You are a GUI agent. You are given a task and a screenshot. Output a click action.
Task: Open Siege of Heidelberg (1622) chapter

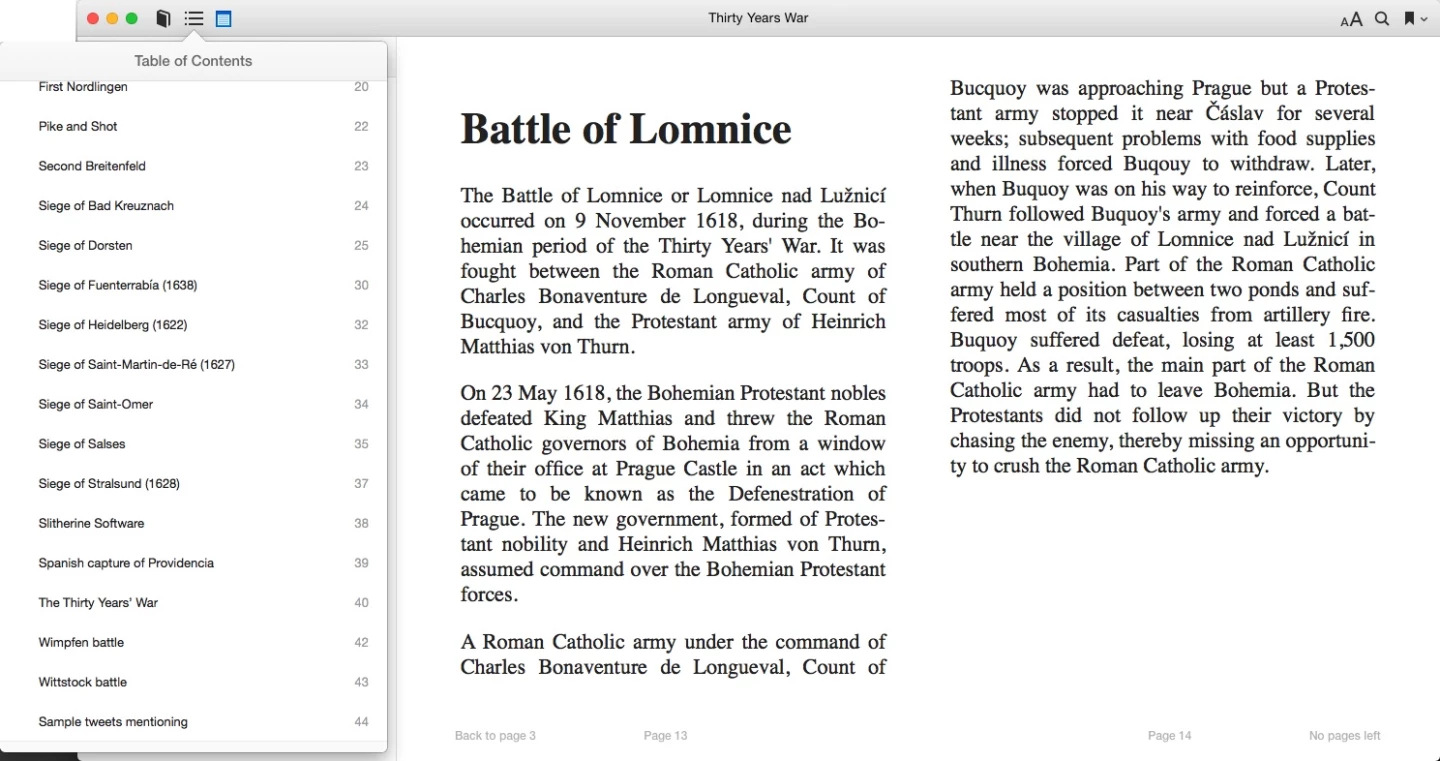(x=112, y=325)
